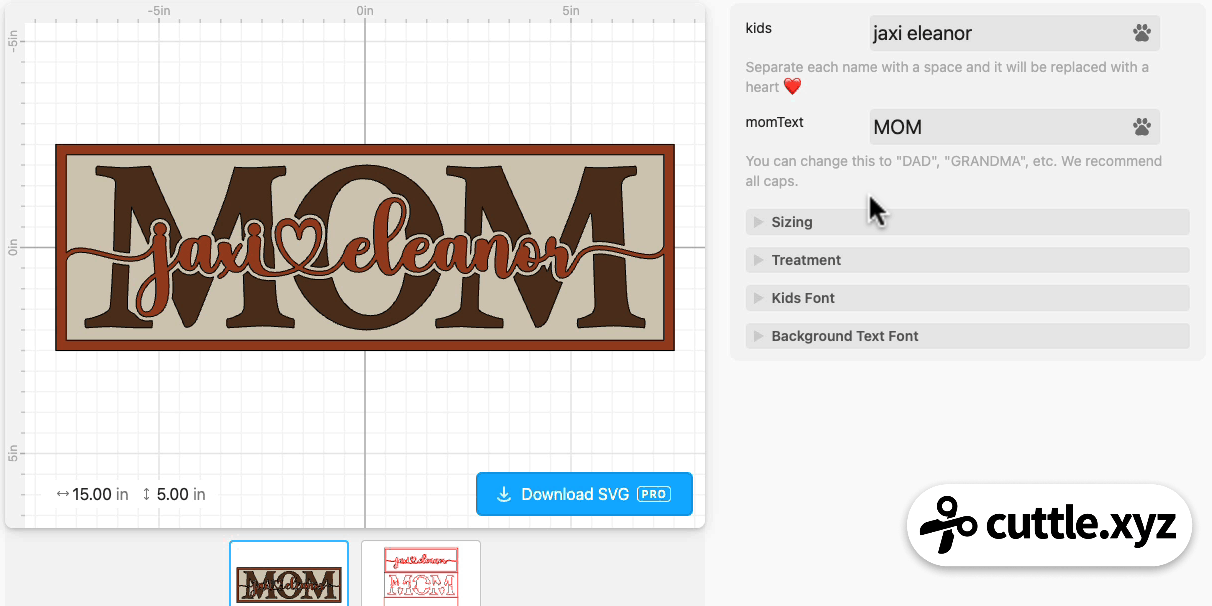Click the download arrow icon
This screenshot has height=606, width=1212.
tap(505, 494)
